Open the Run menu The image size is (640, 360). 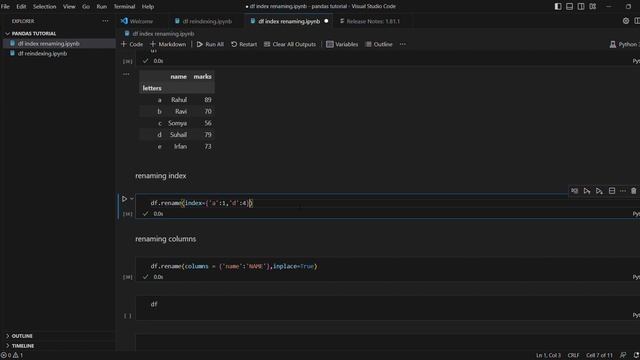pyautogui.click(x=102, y=7)
